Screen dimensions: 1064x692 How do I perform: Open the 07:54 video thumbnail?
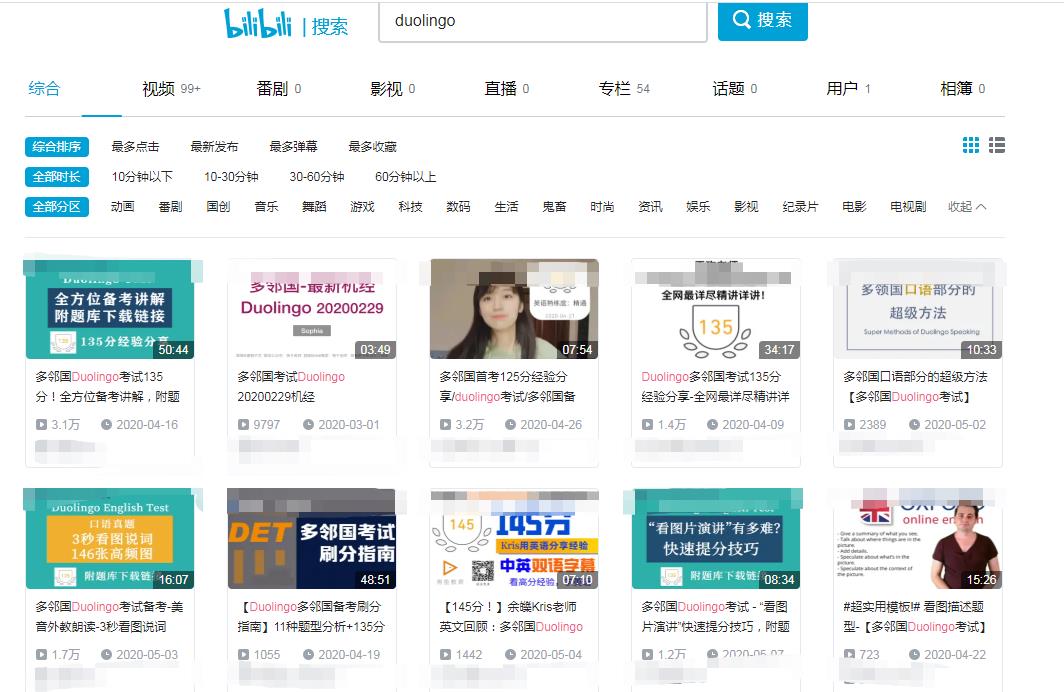[514, 309]
